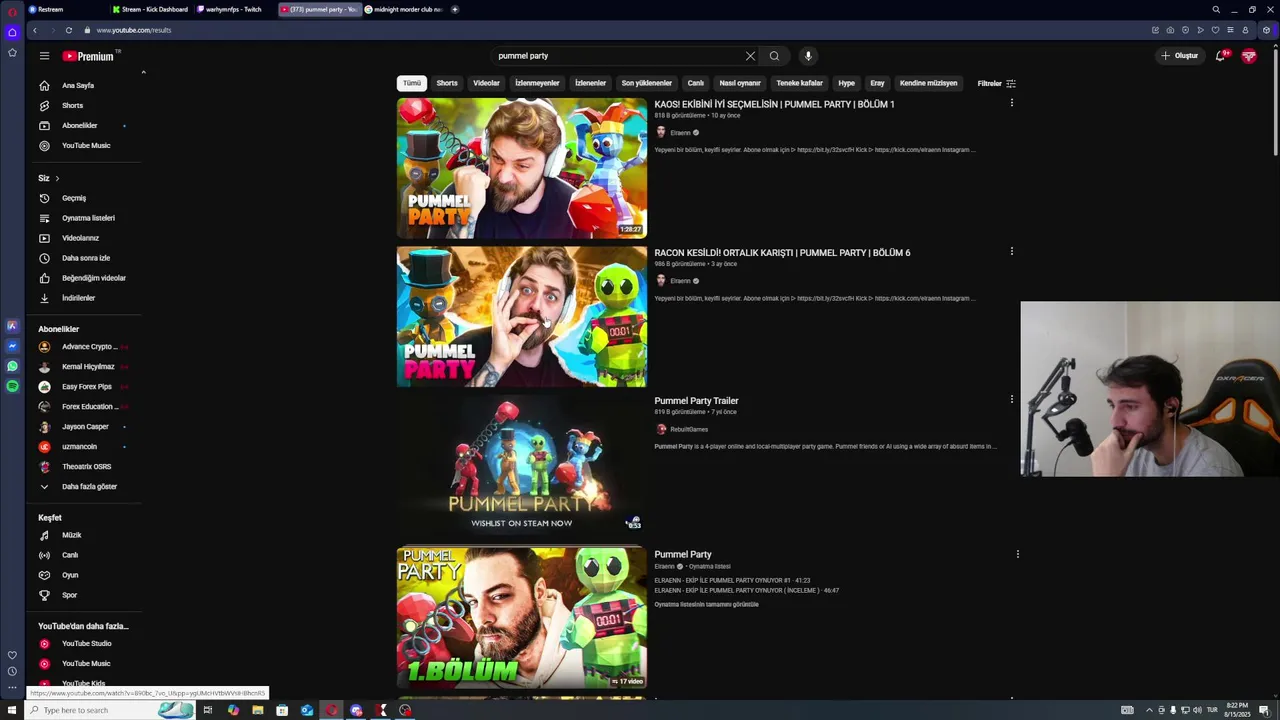Image resolution: width=1280 pixels, height=720 pixels.
Task: Open the account avatar menu
Action: (1249, 56)
